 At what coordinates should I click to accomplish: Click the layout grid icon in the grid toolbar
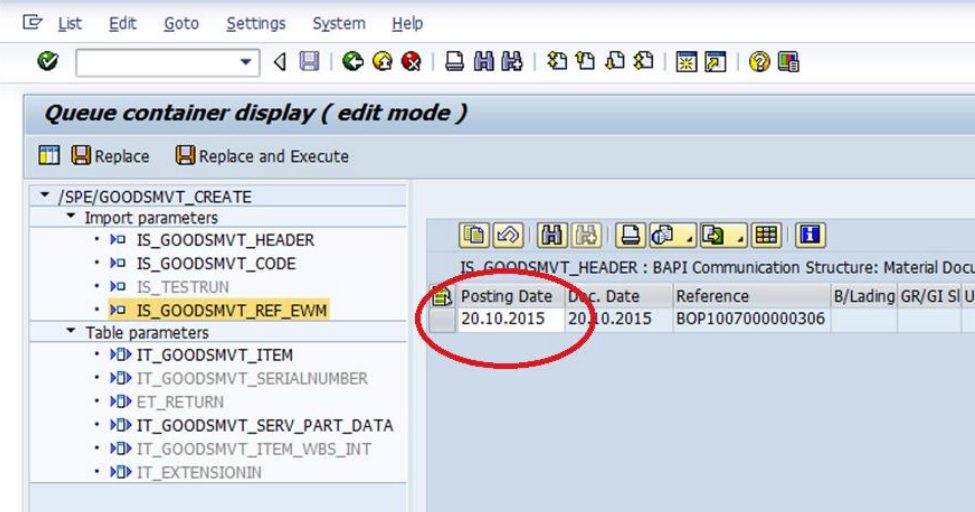(x=767, y=236)
